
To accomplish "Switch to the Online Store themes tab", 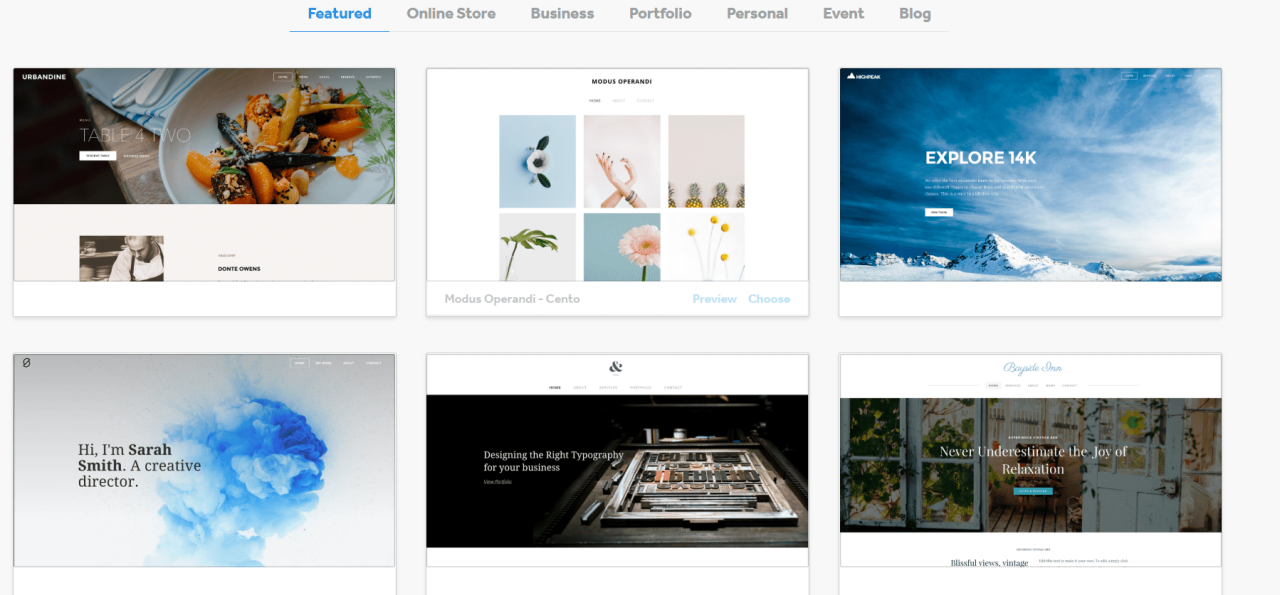I will pos(451,13).
